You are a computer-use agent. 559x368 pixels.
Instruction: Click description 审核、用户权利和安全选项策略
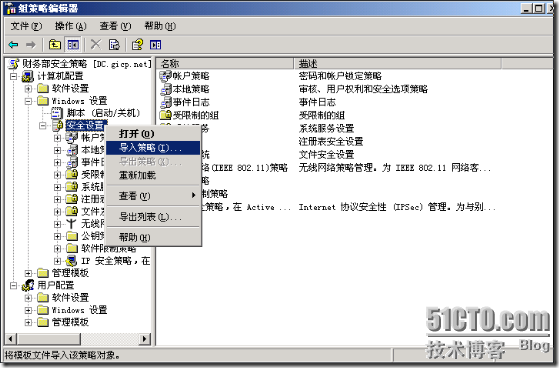pos(363,89)
